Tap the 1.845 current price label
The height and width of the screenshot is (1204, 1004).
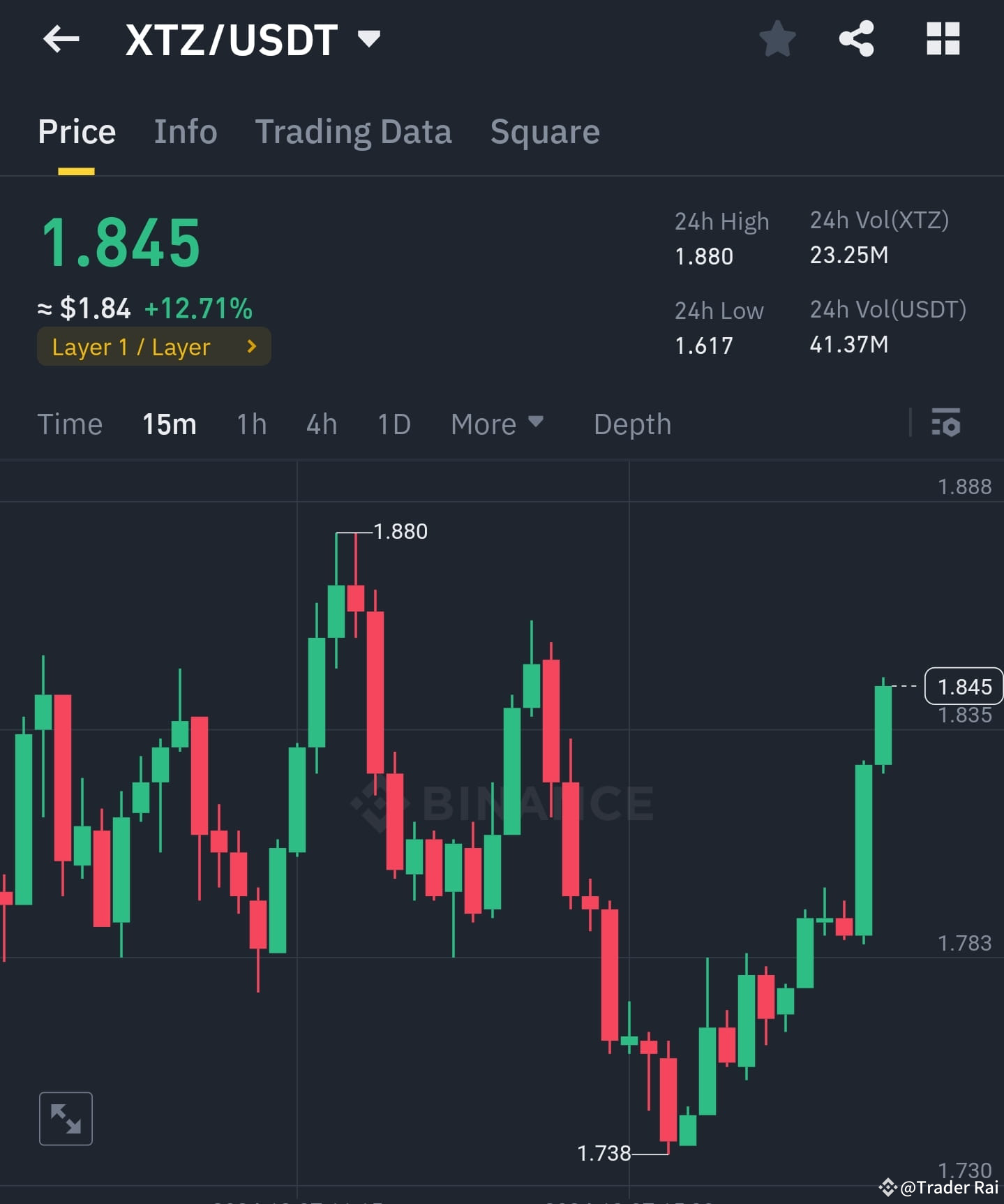click(964, 687)
